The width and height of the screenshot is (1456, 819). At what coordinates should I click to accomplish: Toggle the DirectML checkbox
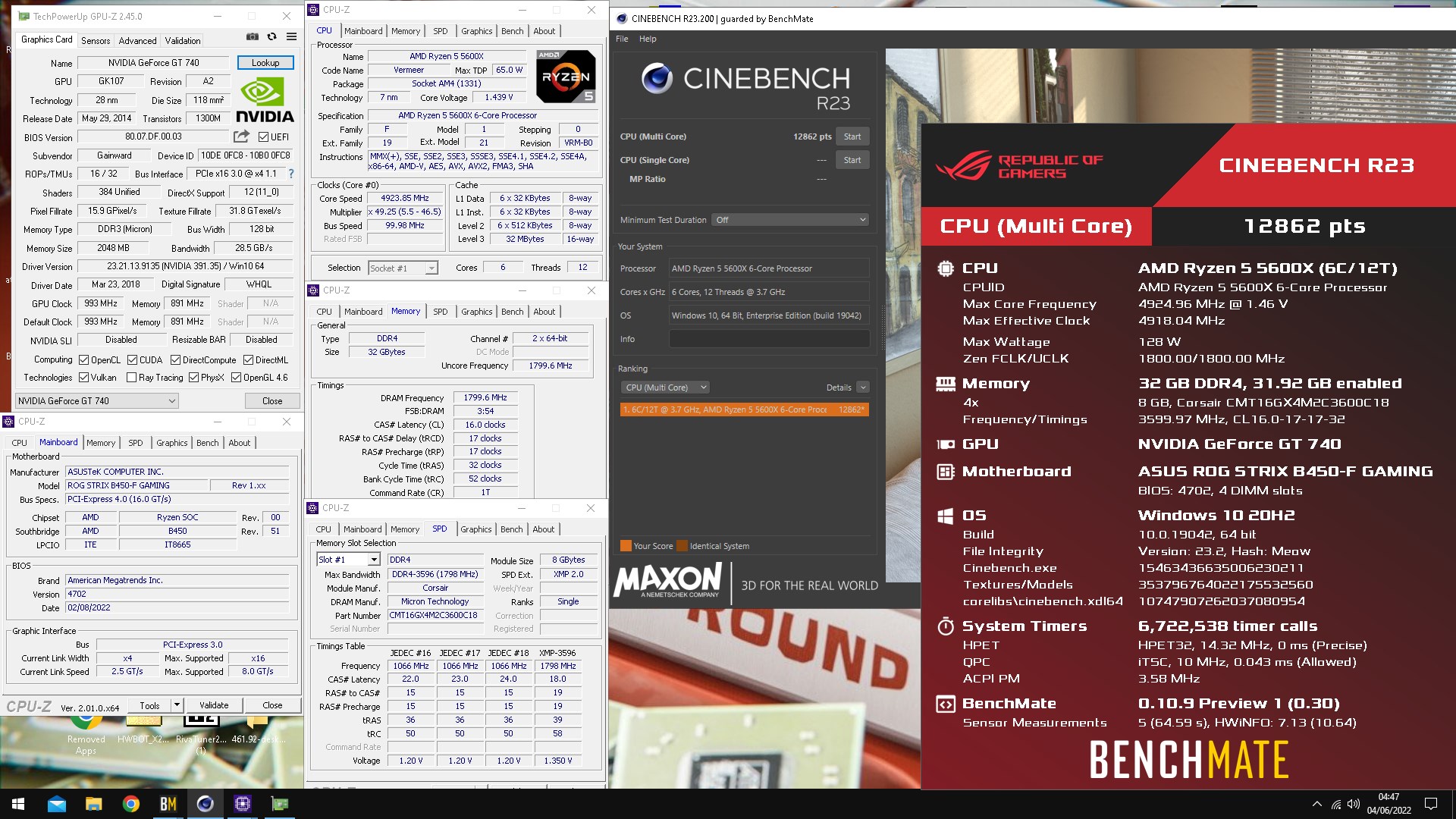tap(248, 360)
